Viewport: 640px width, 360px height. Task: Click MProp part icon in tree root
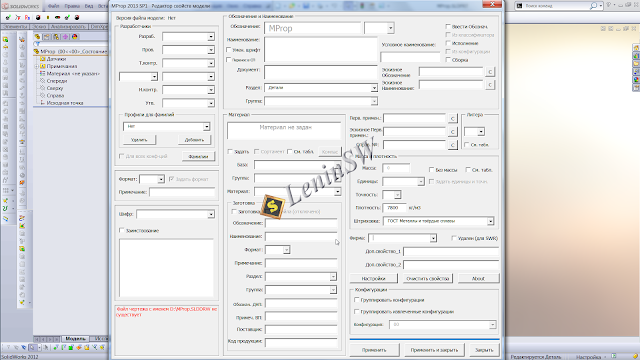pyautogui.click(x=36, y=52)
